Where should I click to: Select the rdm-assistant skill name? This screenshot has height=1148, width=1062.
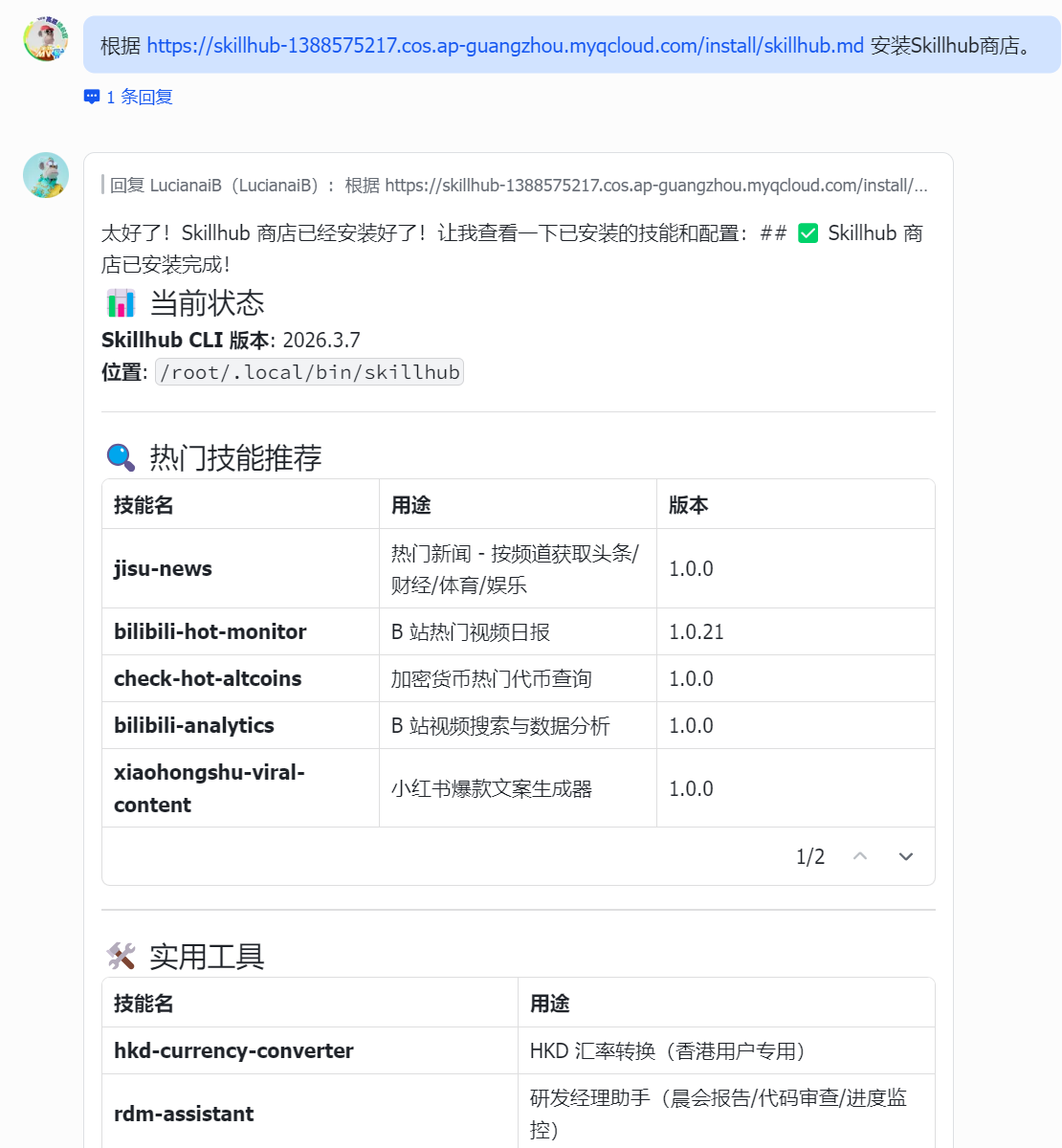click(184, 1114)
